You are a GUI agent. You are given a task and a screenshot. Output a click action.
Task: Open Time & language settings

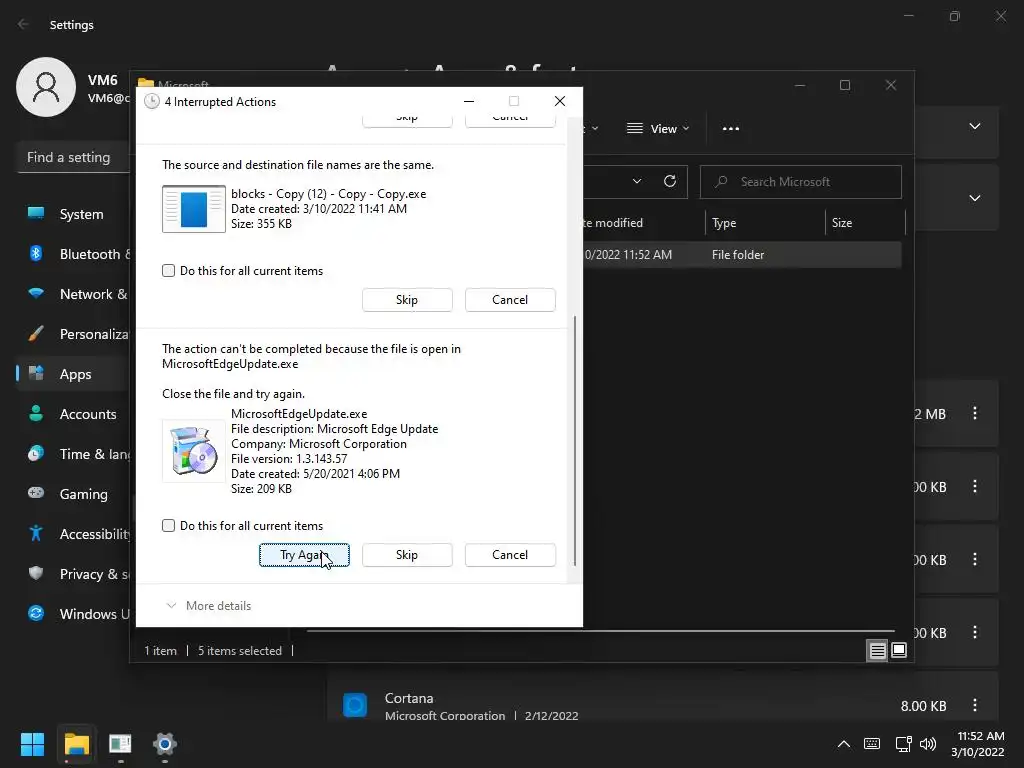(73, 454)
